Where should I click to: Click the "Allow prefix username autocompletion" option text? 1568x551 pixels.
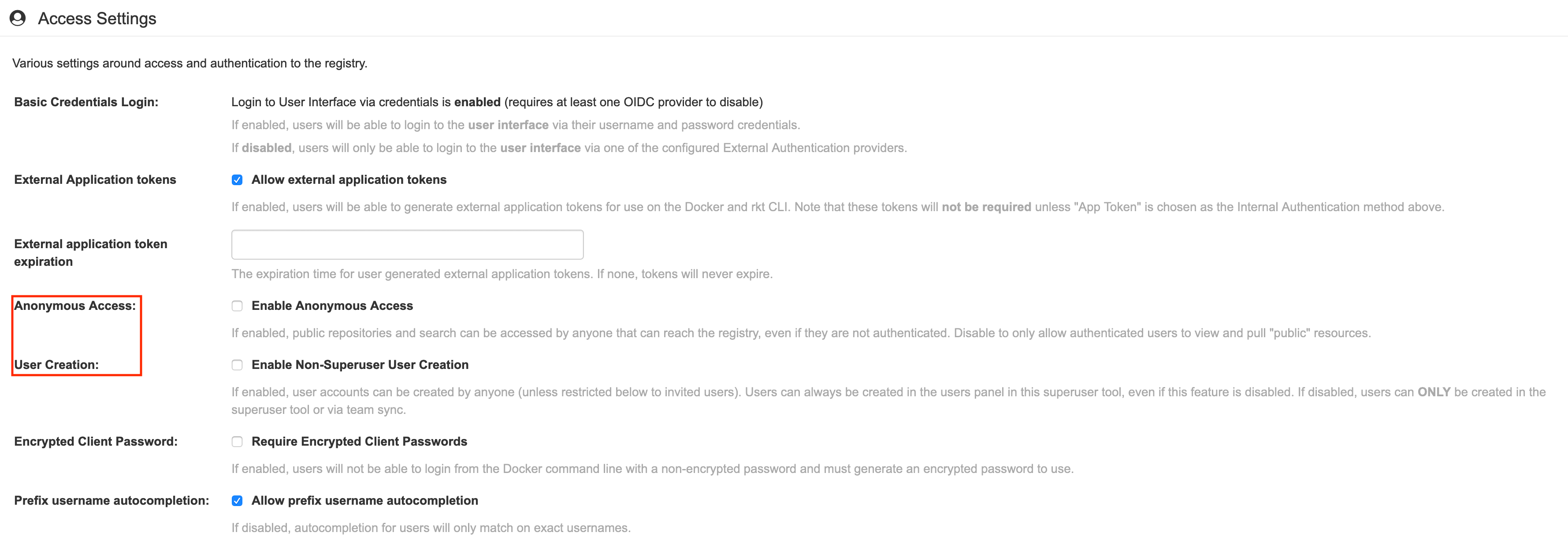click(364, 500)
